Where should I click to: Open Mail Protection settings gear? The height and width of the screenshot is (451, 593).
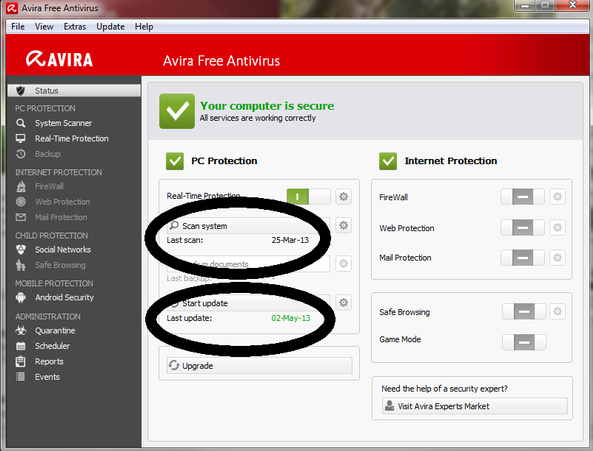coord(557,258)
